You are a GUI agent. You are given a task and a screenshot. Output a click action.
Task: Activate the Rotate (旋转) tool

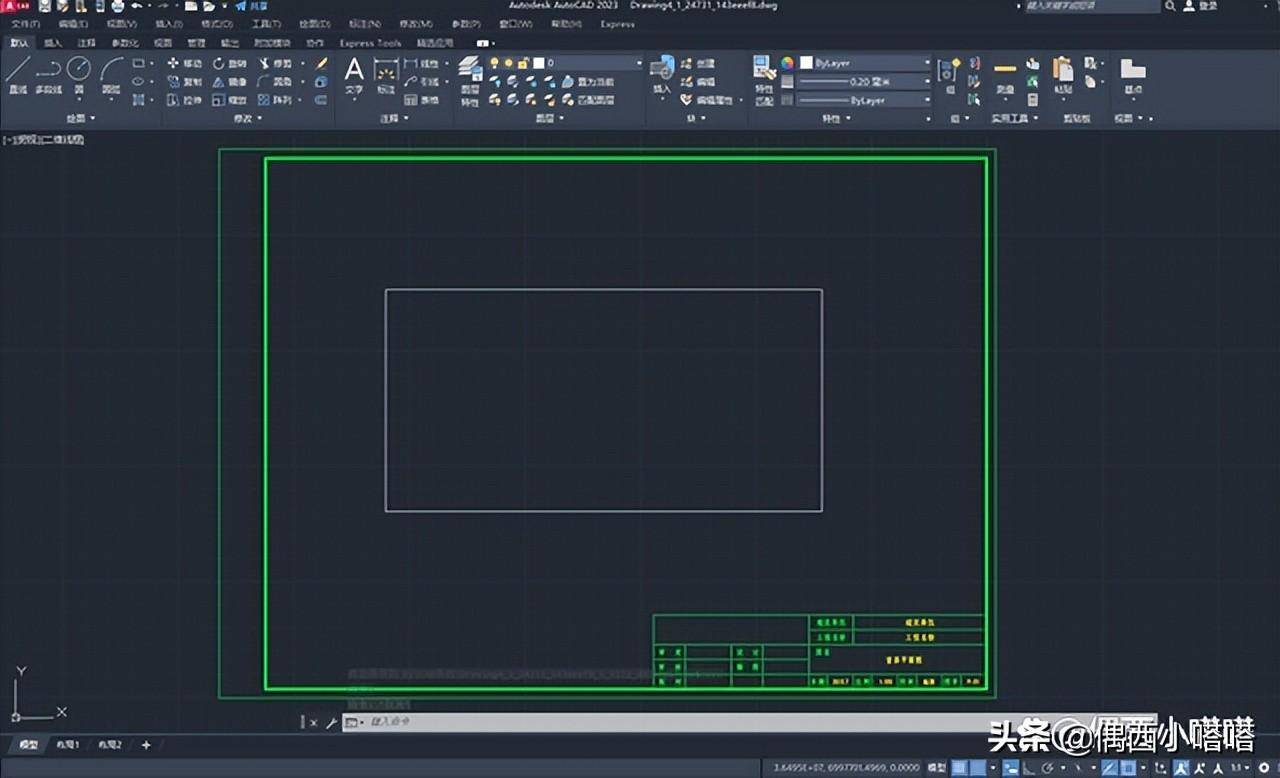pyautogui.click(x=230, y=63)
